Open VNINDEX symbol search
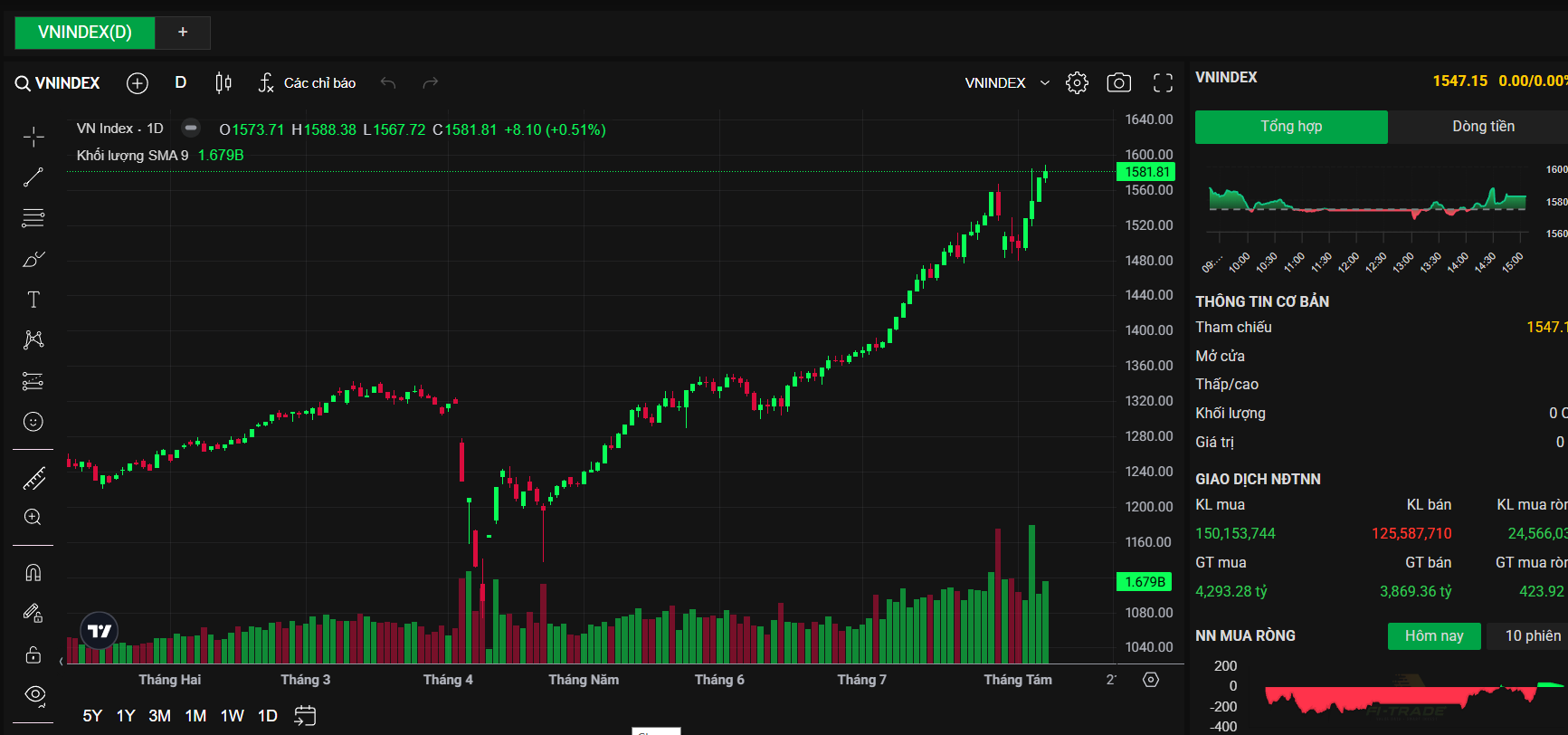 (58, 83)
